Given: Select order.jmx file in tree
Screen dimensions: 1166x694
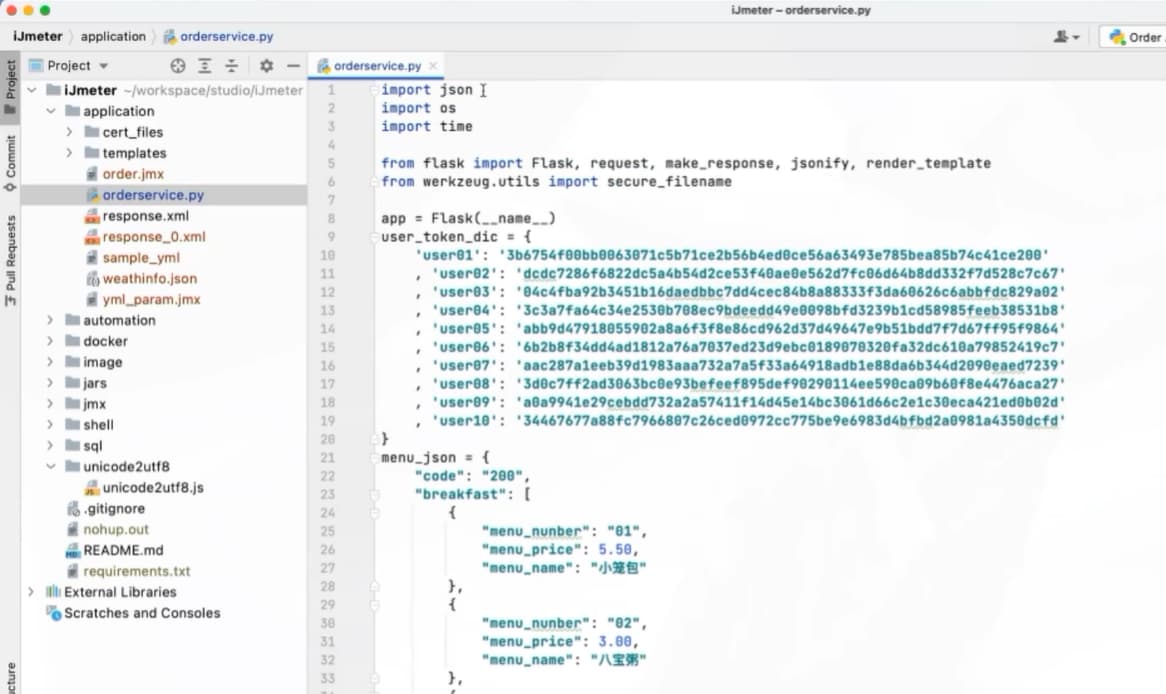Looking at the screenshot, I should pyautogui.click(x=133, y=173).
